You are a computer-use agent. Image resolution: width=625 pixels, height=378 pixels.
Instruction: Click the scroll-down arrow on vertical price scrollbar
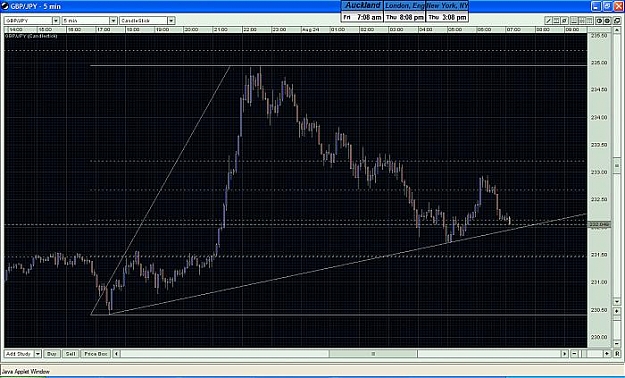[617, 302]
